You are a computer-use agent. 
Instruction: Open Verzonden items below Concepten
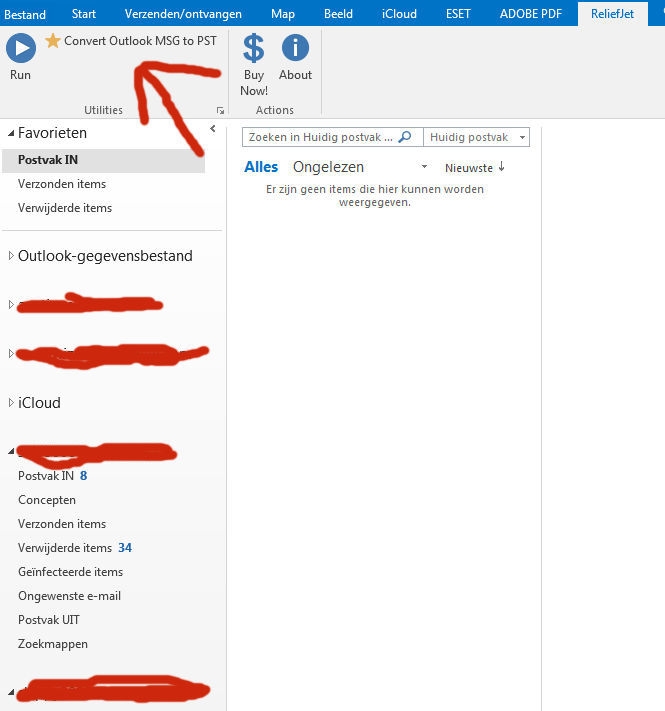(62, 524)
